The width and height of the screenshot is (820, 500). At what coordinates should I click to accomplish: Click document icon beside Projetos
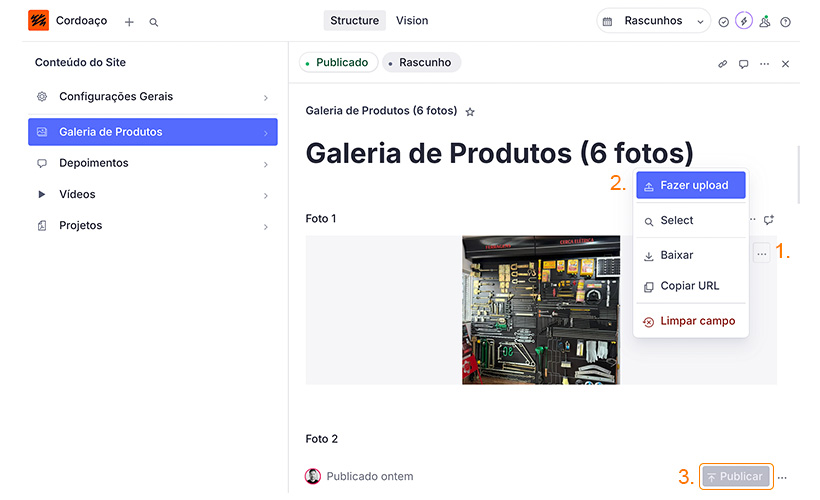[42, 225]
